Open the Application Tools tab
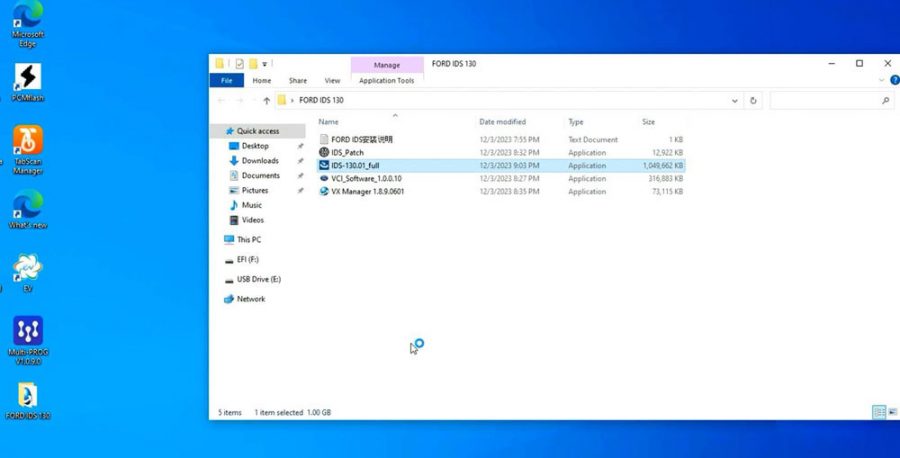 tap(386, 80)
